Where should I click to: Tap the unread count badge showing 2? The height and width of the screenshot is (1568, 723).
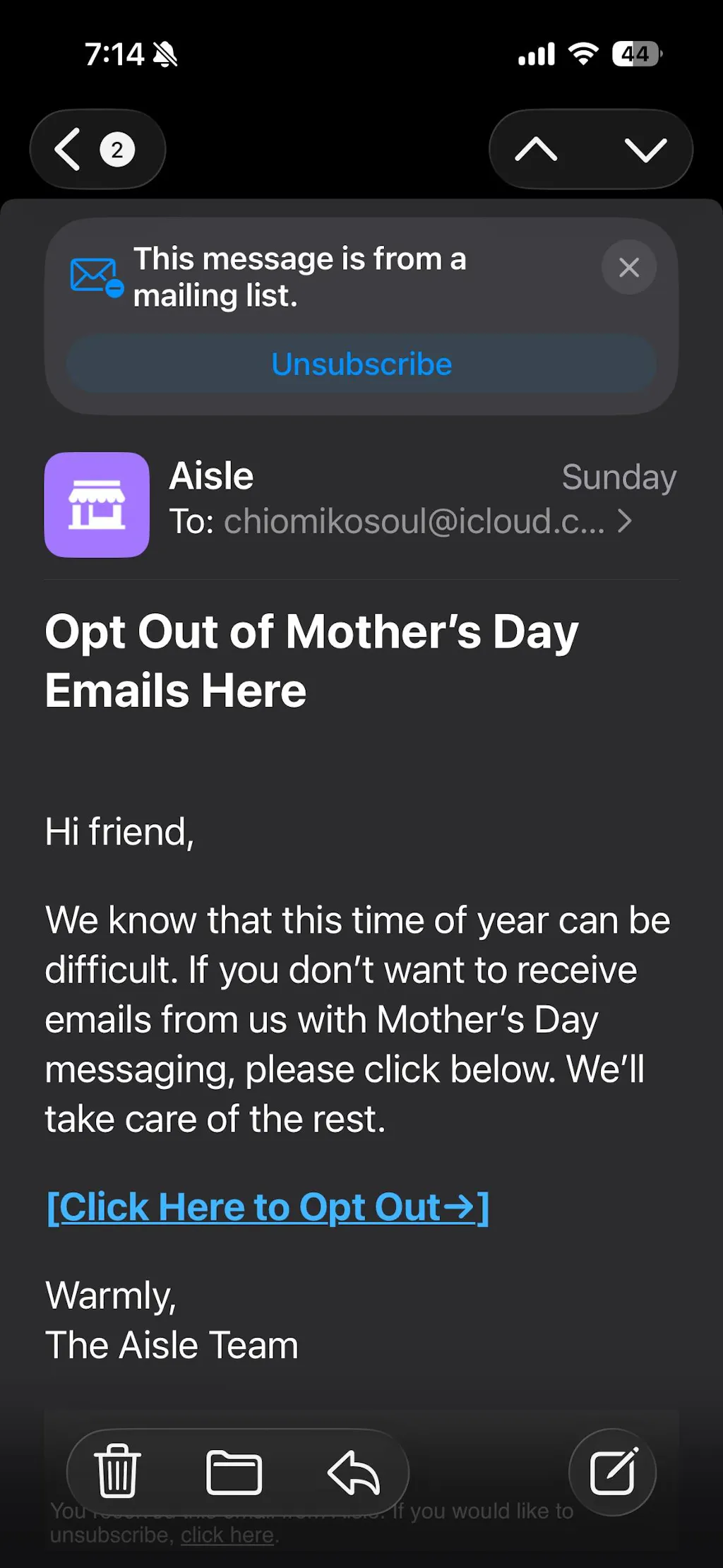coord(117,149)
